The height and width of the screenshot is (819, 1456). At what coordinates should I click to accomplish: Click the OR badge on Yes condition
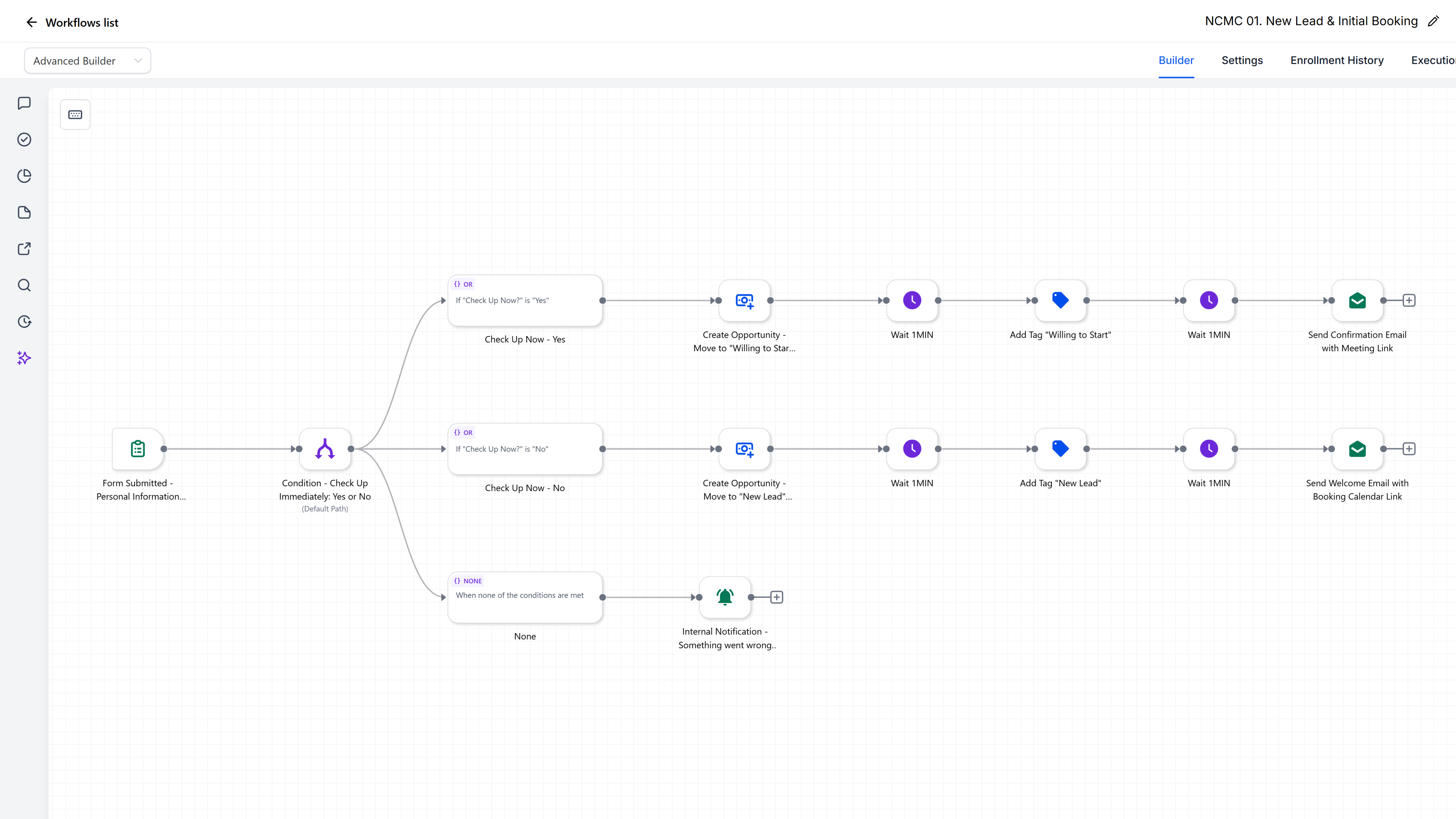point(464,284)
